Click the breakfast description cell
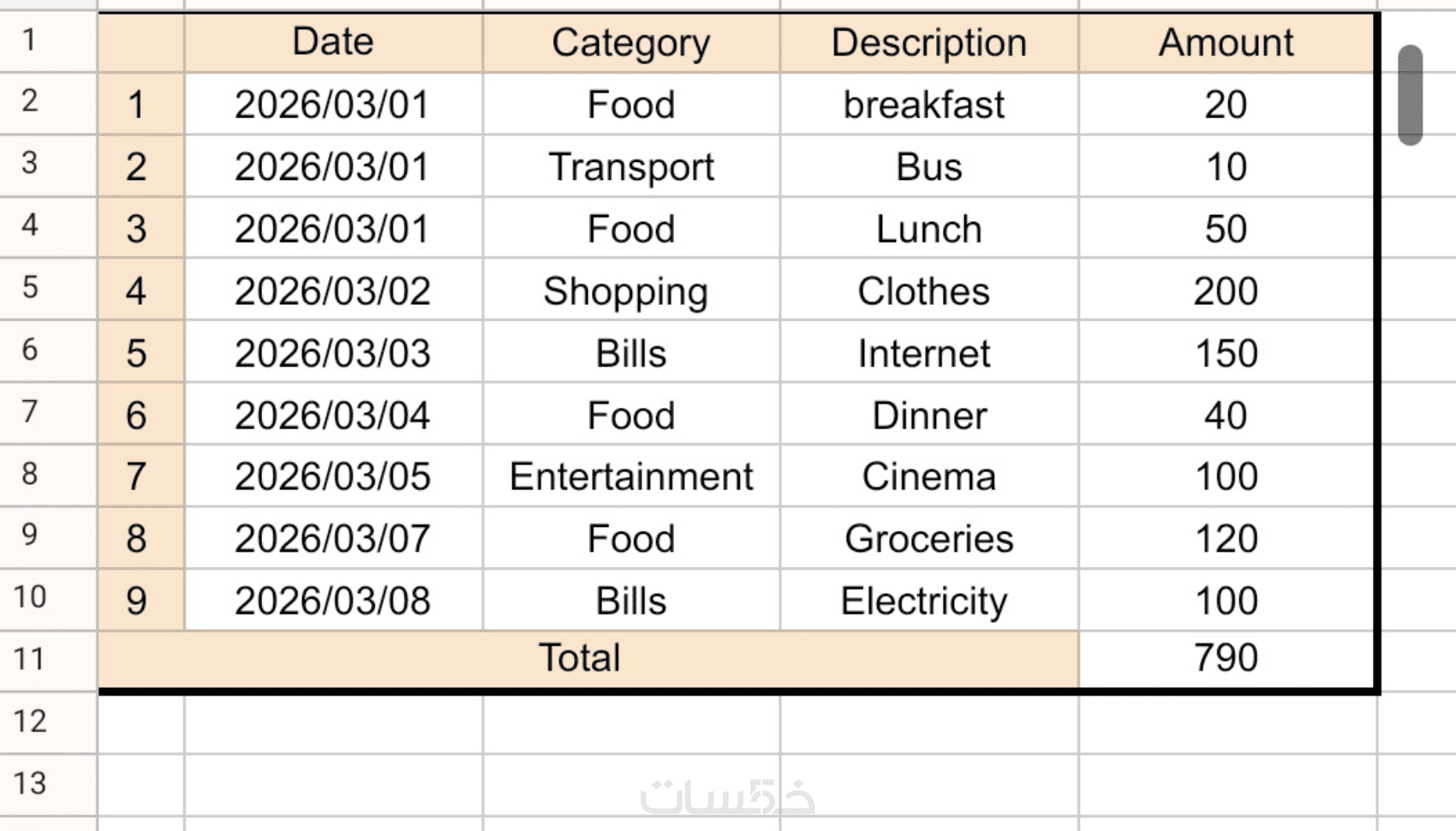Image resolution: width=1456 pixels, height=831 pixels. (925, 105)
